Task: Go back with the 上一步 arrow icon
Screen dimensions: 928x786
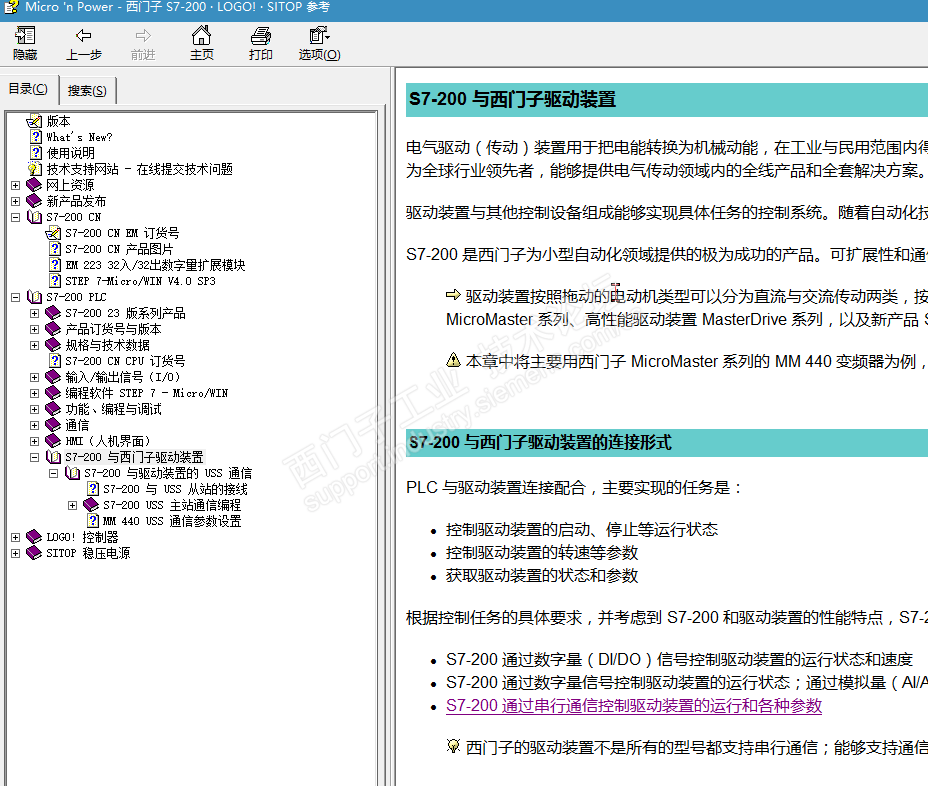Action: (83, 36)
